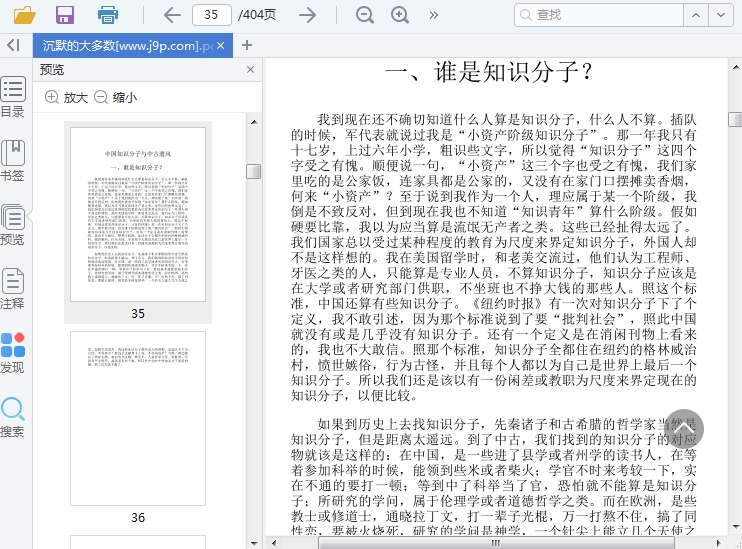742x549 pixels.
Task: Save the document using the floppy icon
Action: 65,15
